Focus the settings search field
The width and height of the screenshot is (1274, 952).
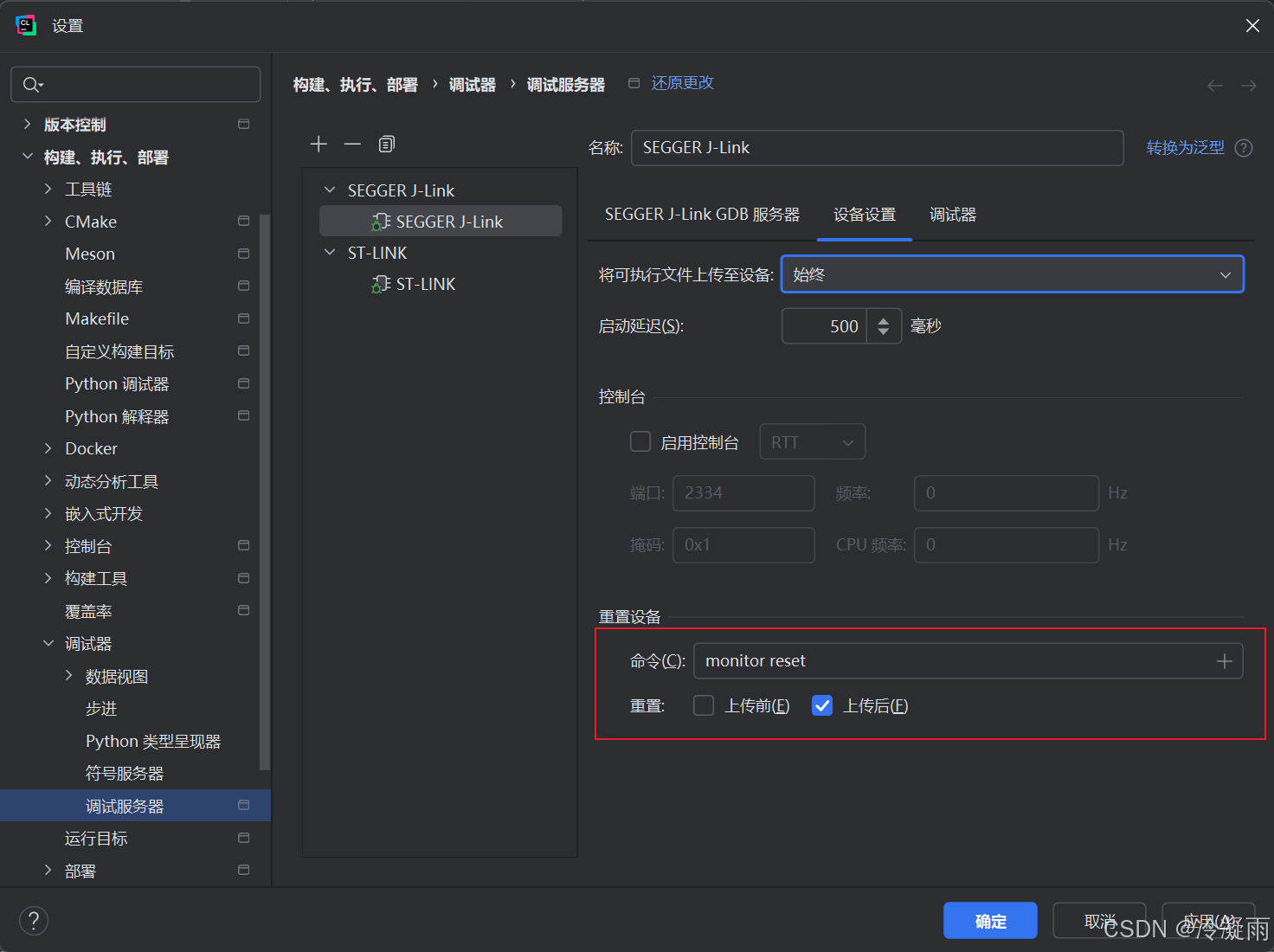pos(136,84)
